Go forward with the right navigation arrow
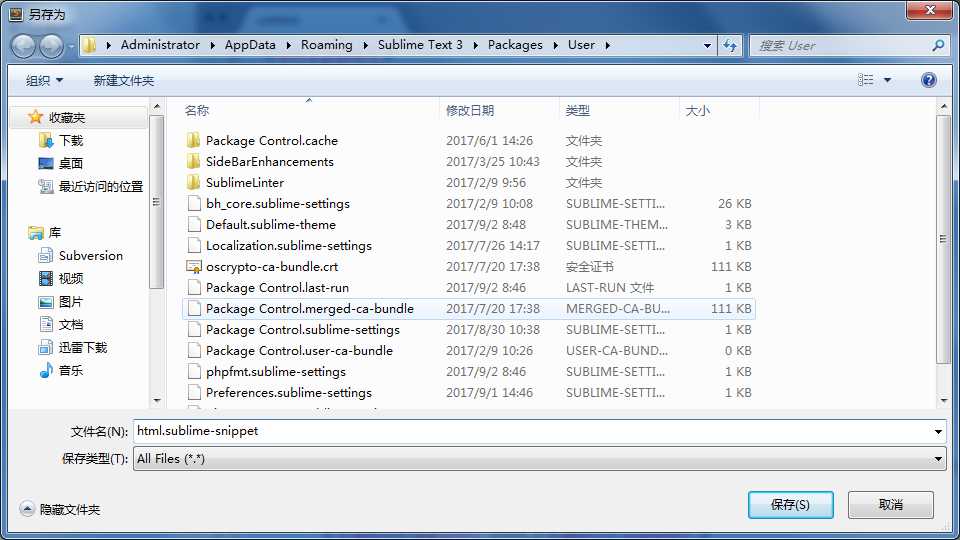The height and width of the screenshot is (540, 960). coord(51,46)
